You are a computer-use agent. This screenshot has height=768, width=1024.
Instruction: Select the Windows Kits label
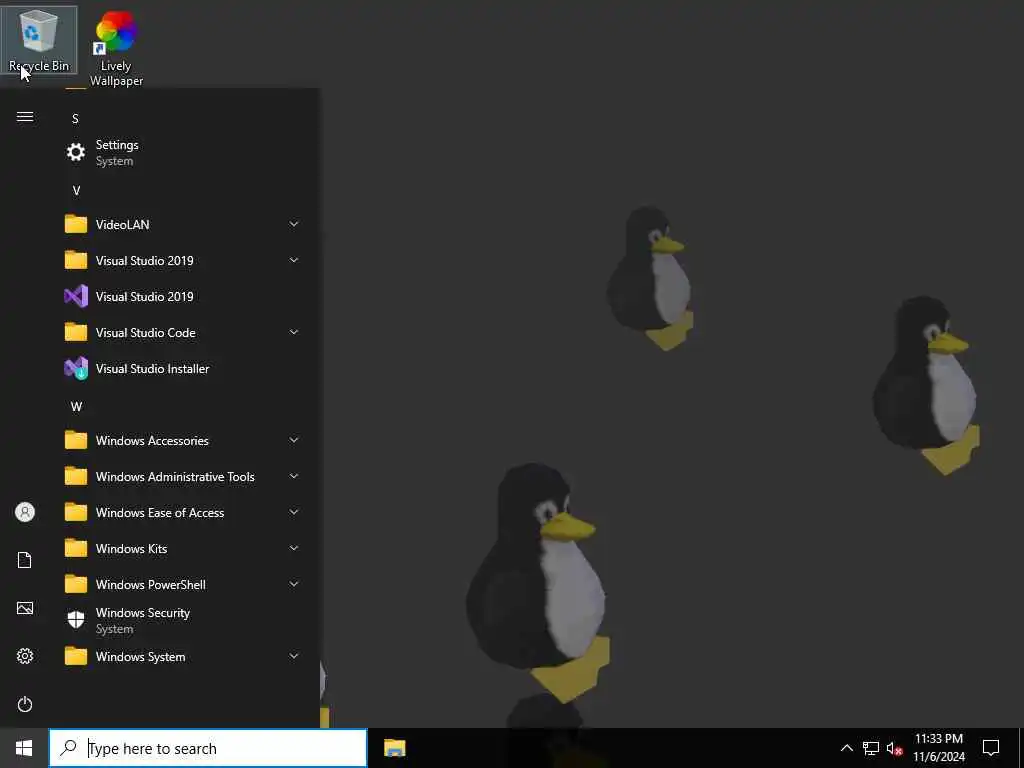[x=131, y=549]
